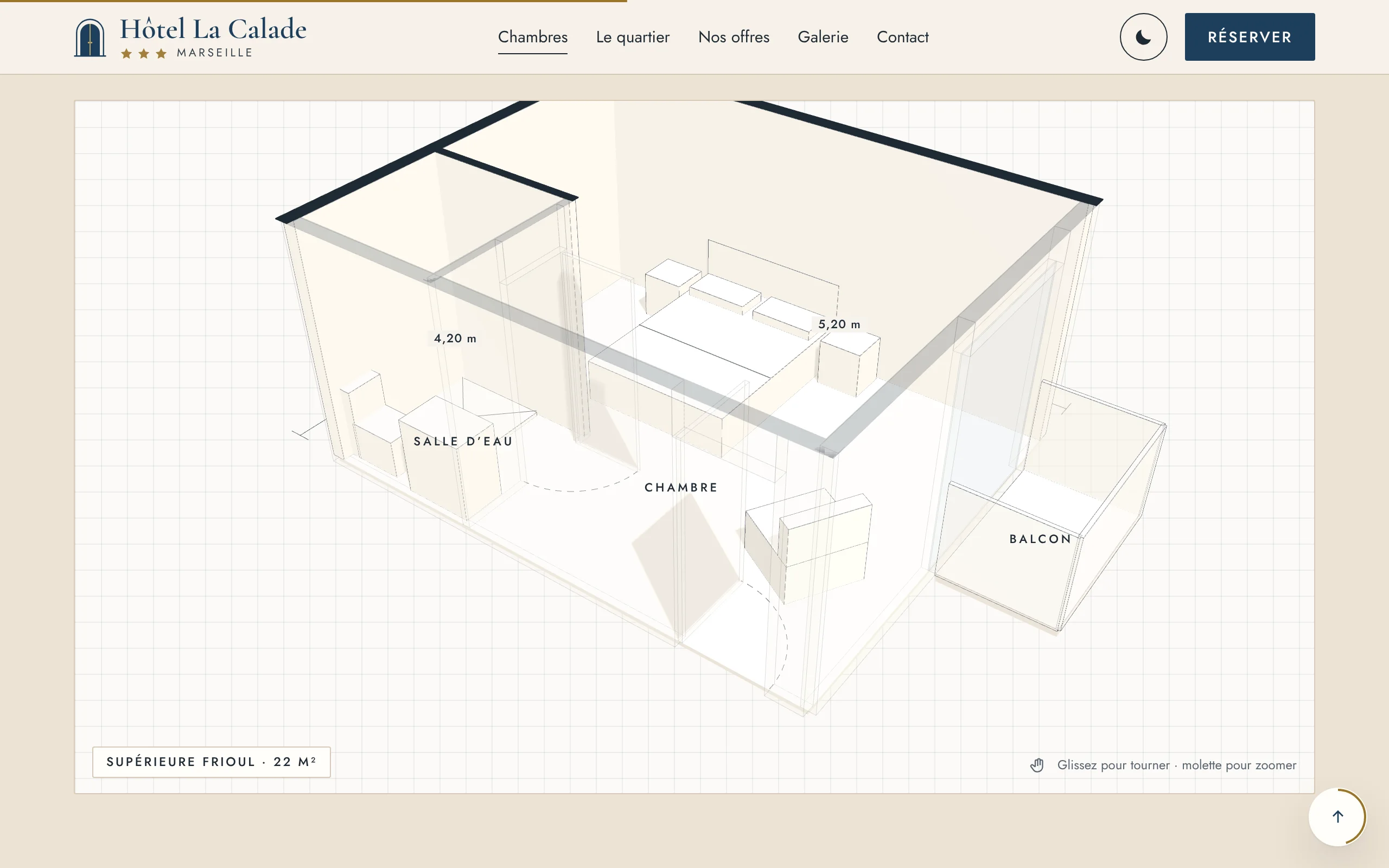
Task: Navigate to the Contact page
Action: tap(902, 37)
